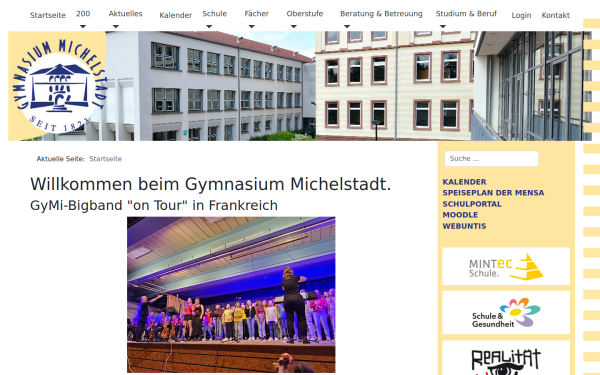
Task: Go to Startseite in the top menu
Action: click(x=48, y=15)
